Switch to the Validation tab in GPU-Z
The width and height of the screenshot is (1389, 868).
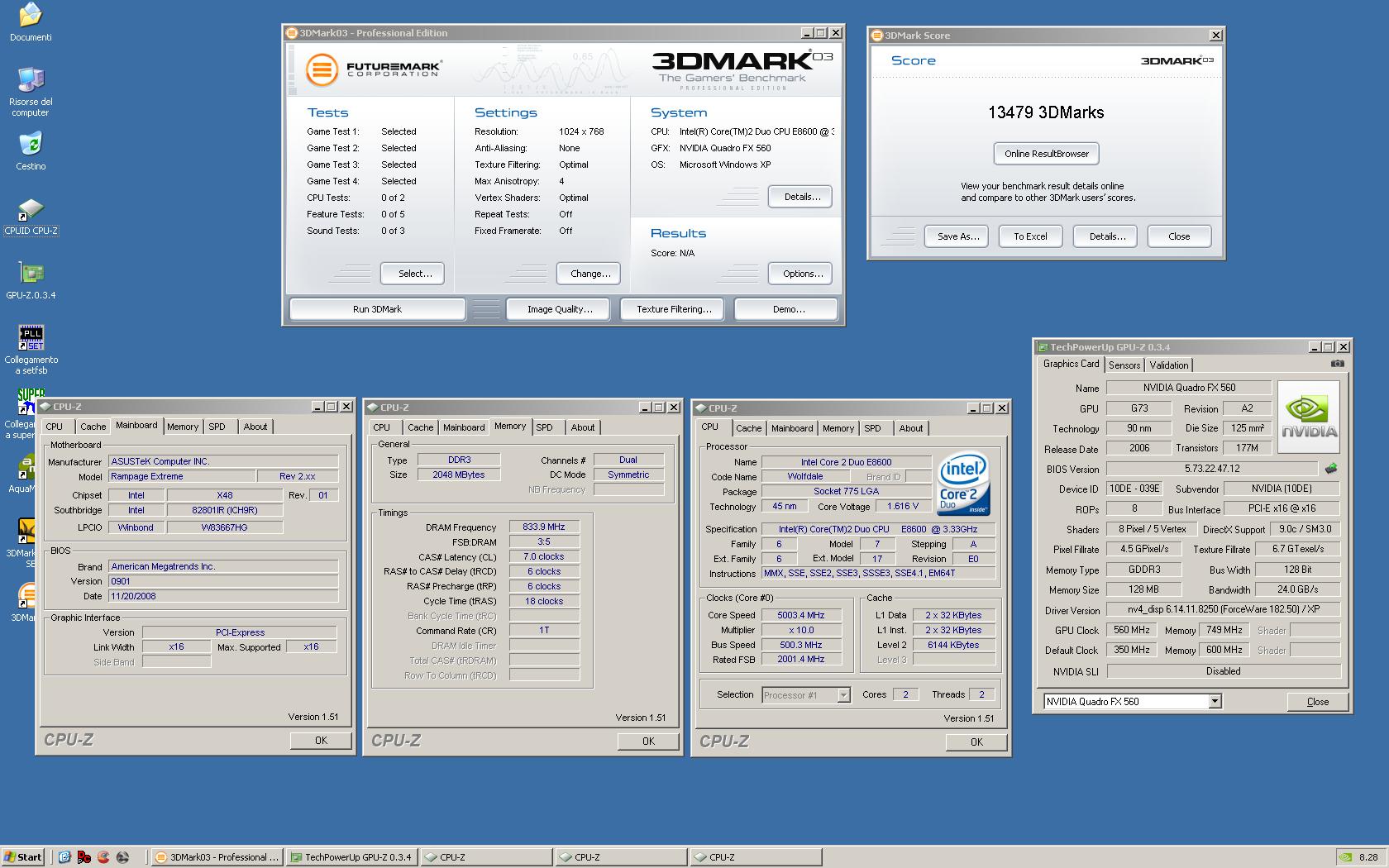point(1169,365)
